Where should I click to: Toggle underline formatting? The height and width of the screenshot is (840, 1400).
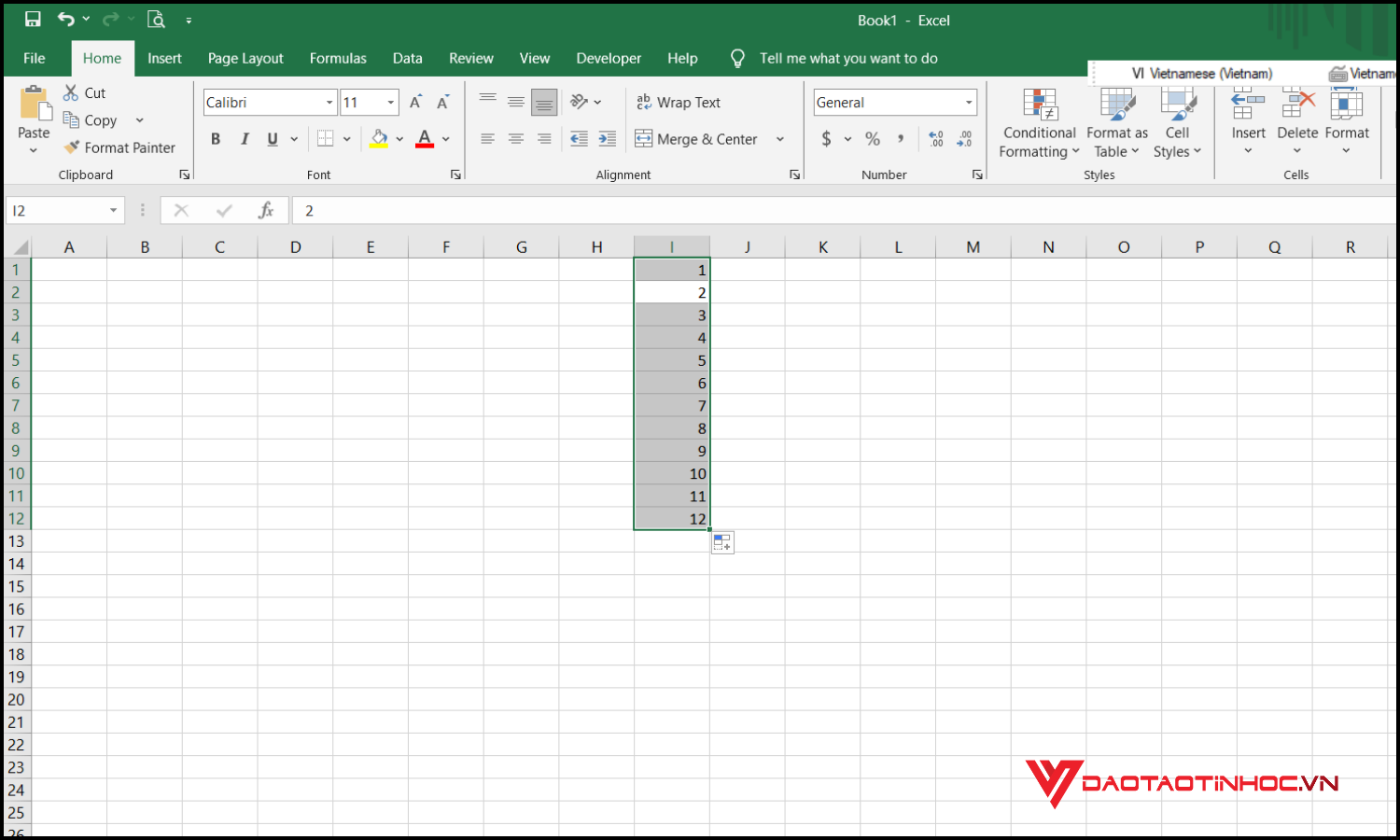270,138
